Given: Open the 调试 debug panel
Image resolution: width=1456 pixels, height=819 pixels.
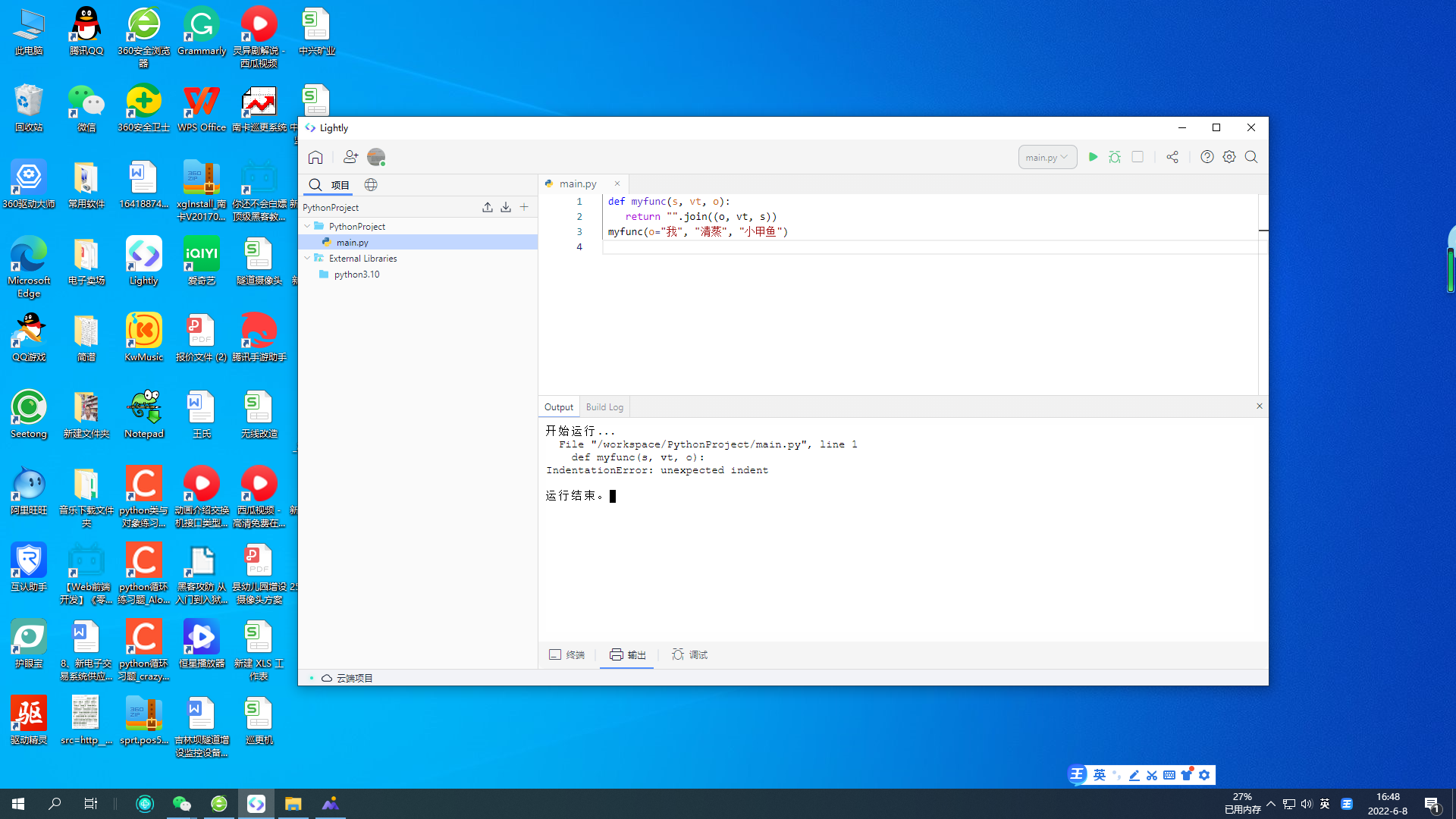Looking at the screenshot, I should [690, 654].
